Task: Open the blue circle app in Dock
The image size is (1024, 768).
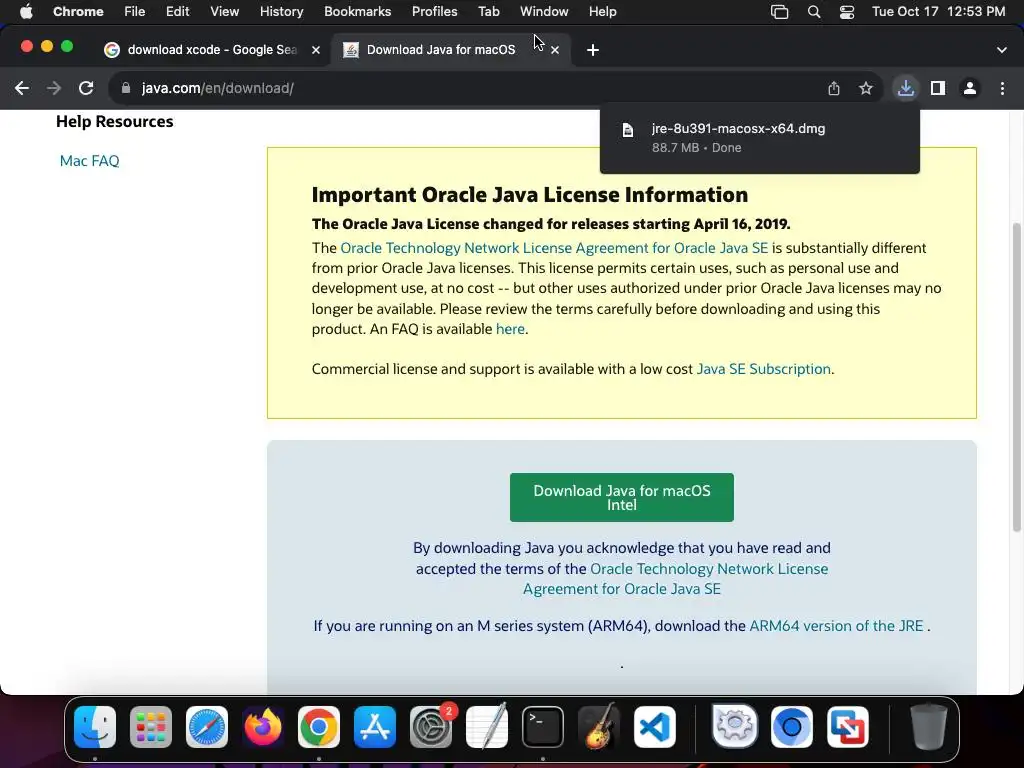Action: [792, 727]
